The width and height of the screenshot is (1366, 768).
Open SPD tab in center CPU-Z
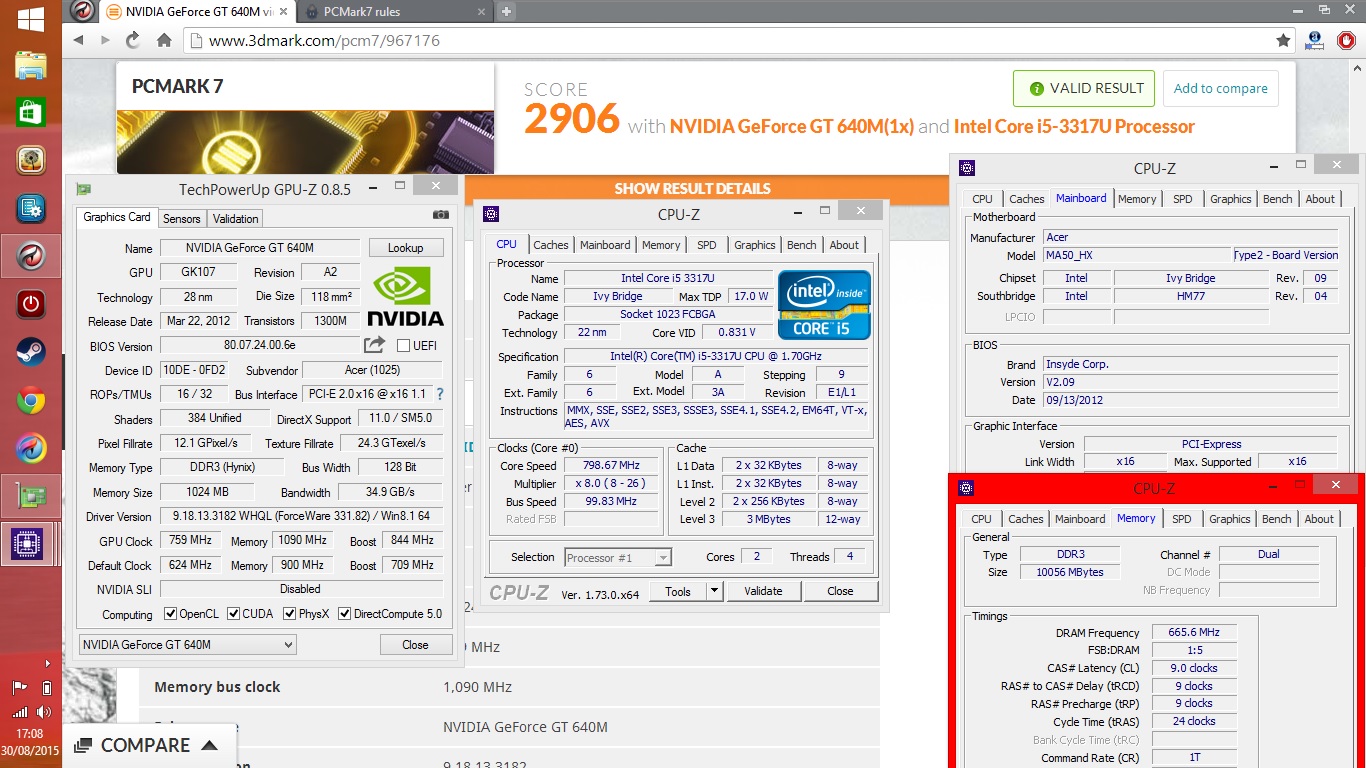707,245
